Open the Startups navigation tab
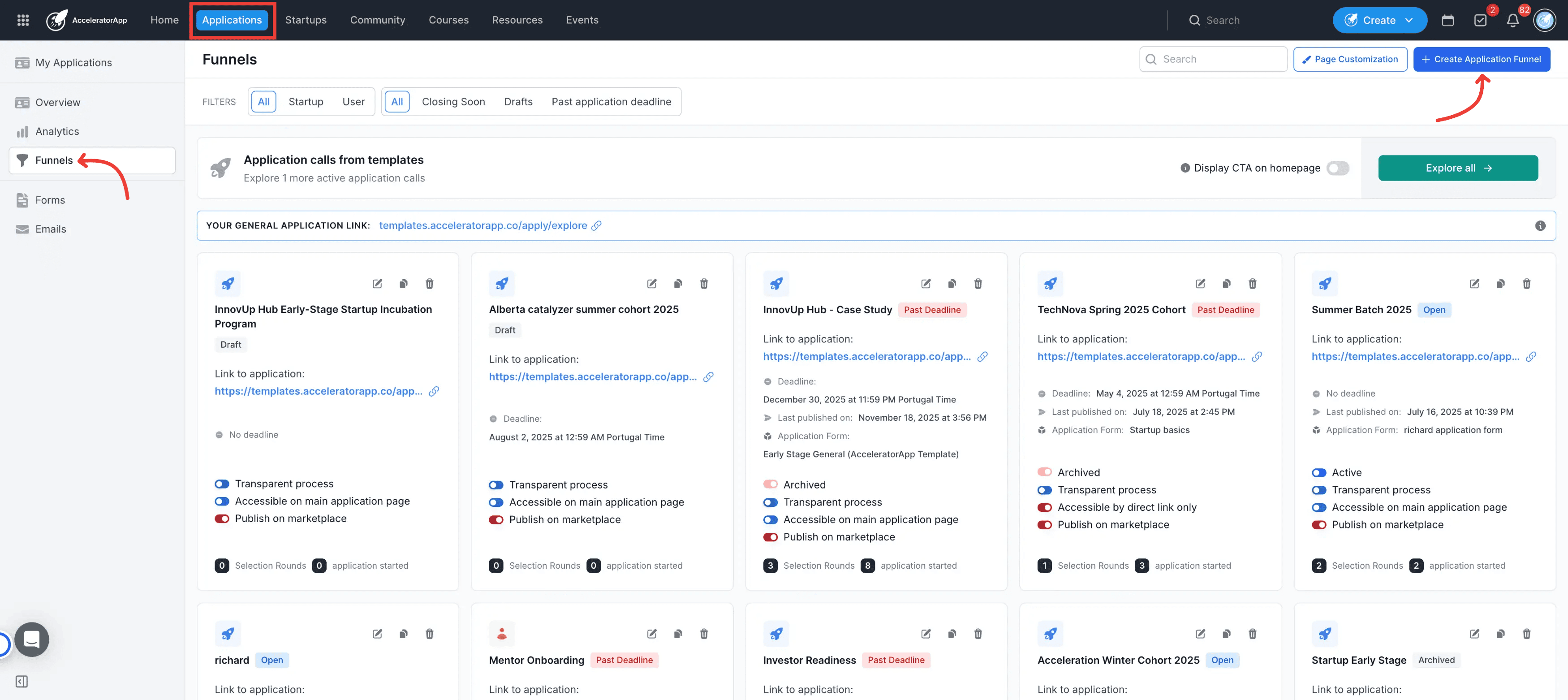 click(306, 20)
